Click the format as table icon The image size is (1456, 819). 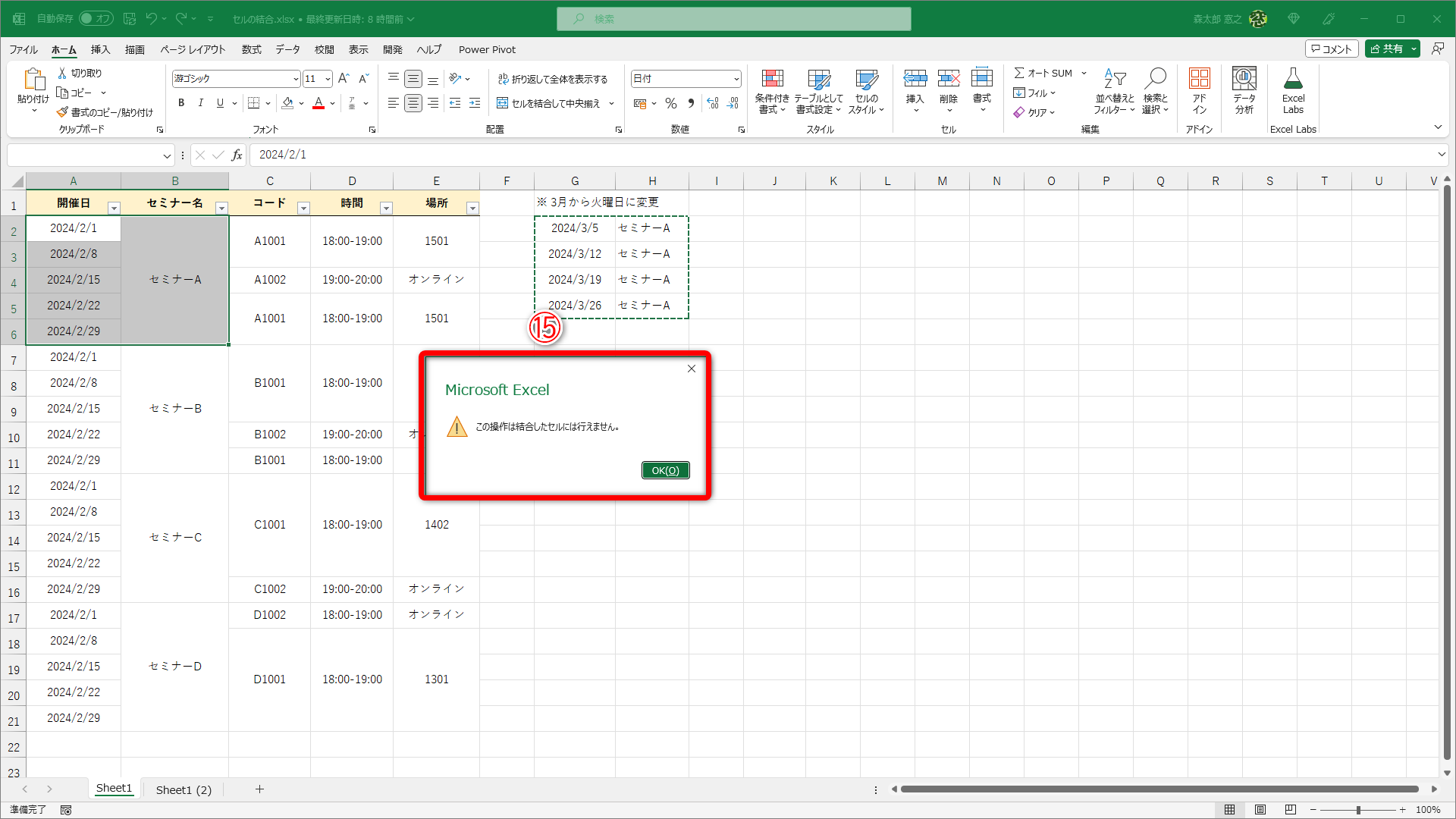tap(819, 79)
